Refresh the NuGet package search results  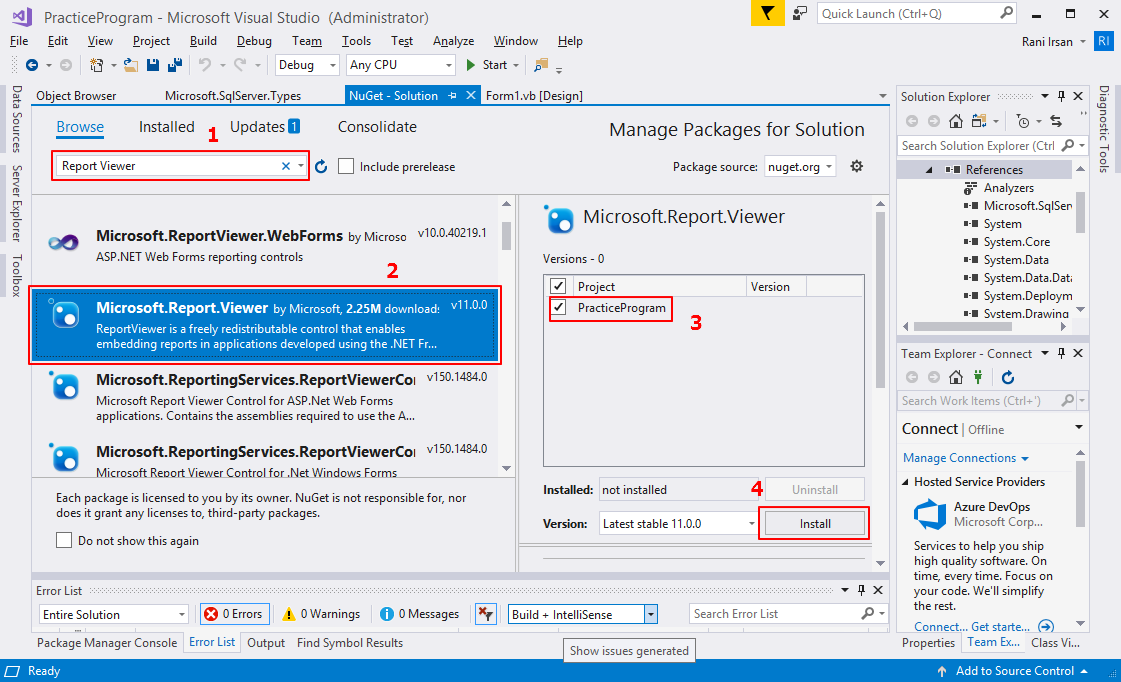pyautogui.click(x=319, y=164)
